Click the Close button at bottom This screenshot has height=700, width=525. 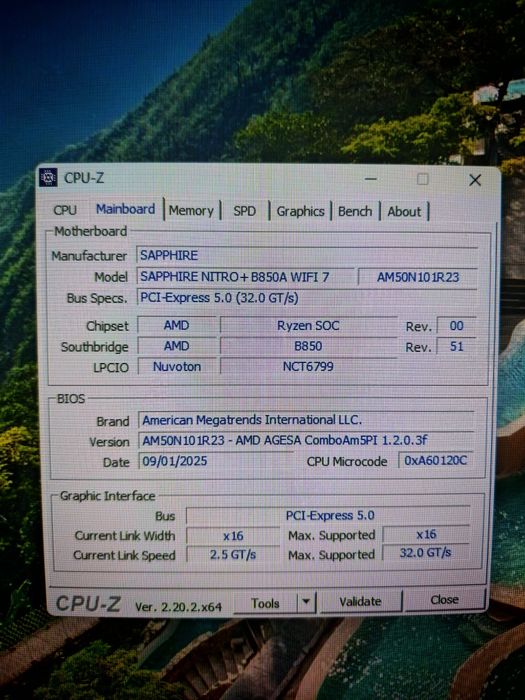444,600
